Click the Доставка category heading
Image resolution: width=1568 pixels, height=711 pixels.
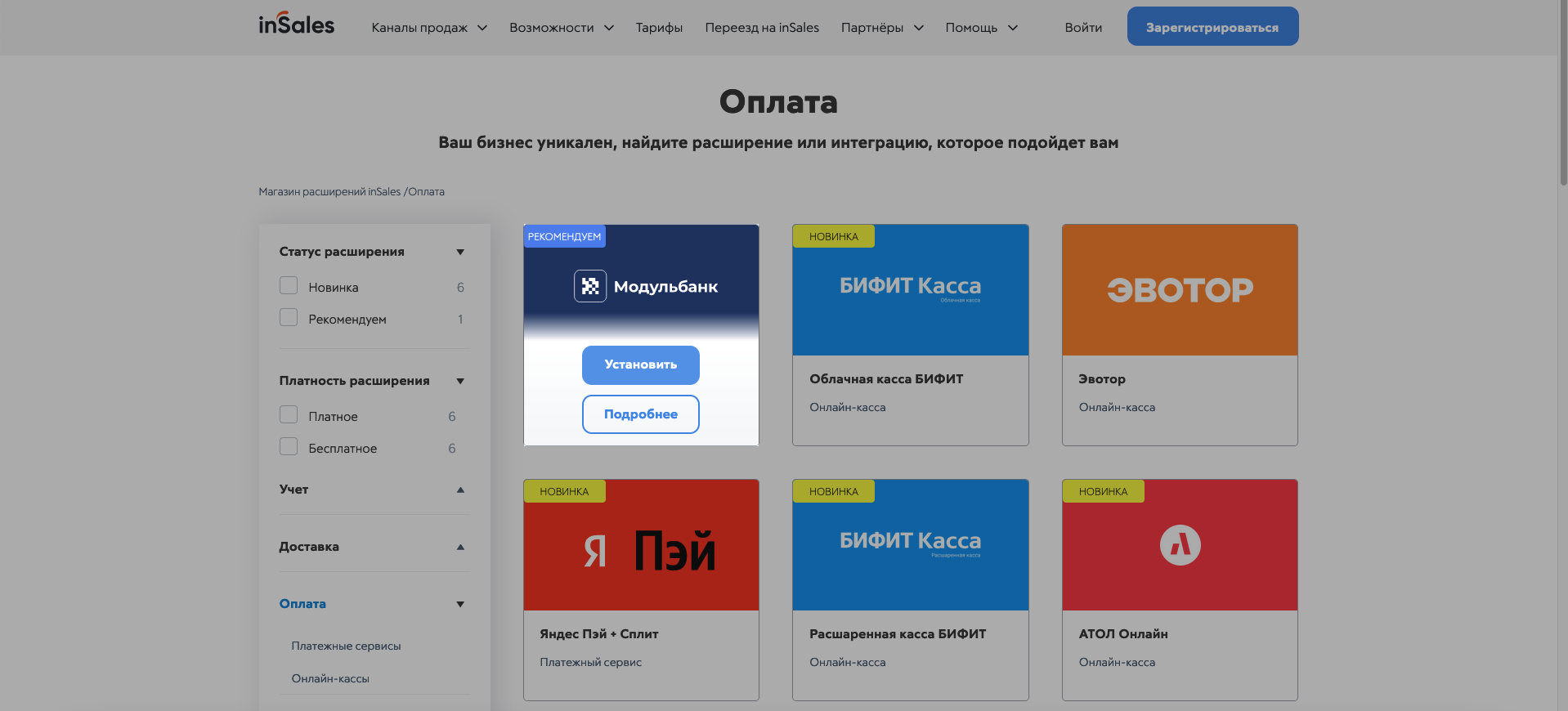point(309,547)
